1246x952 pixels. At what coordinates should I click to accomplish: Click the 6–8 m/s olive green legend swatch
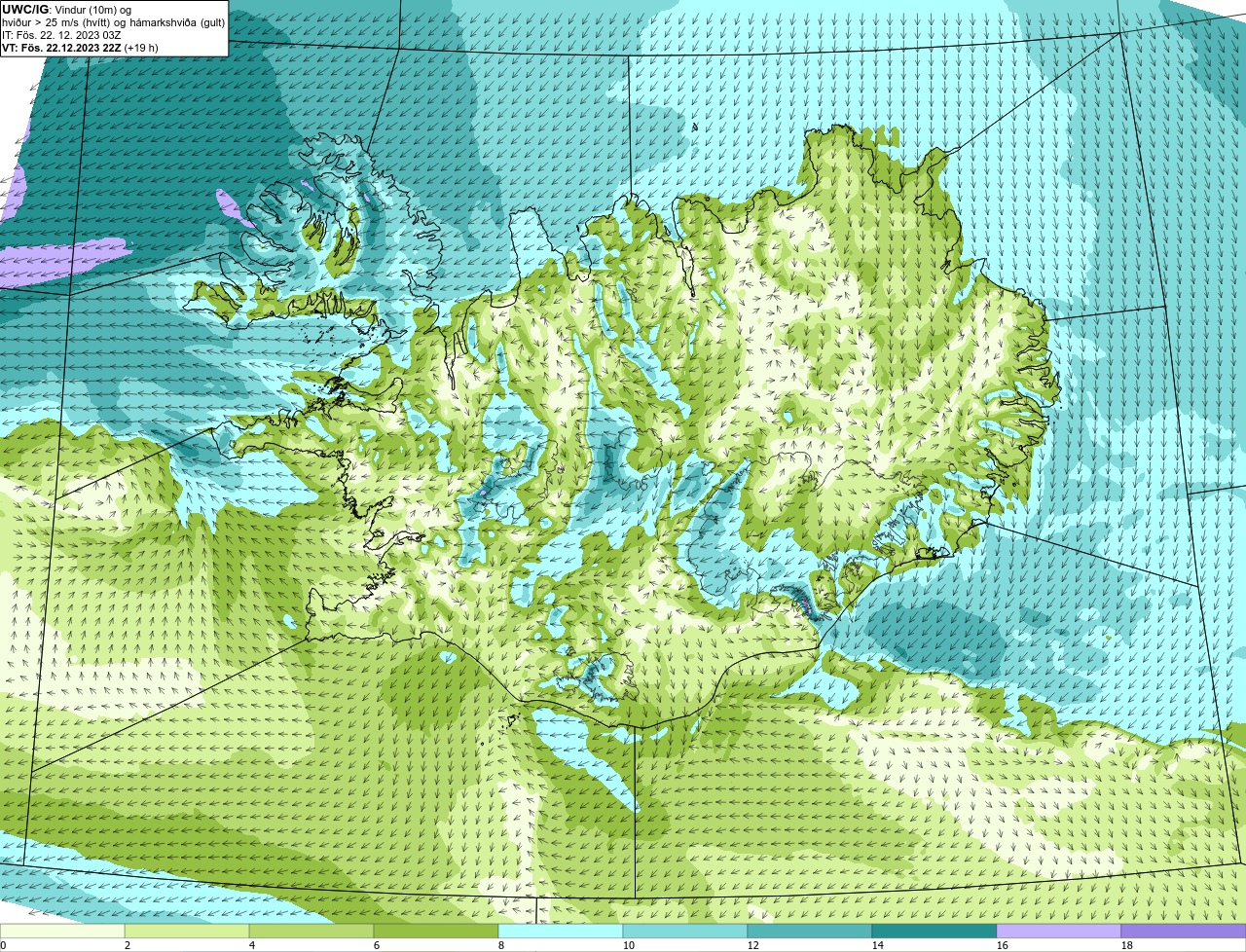[x=436, y=932]
